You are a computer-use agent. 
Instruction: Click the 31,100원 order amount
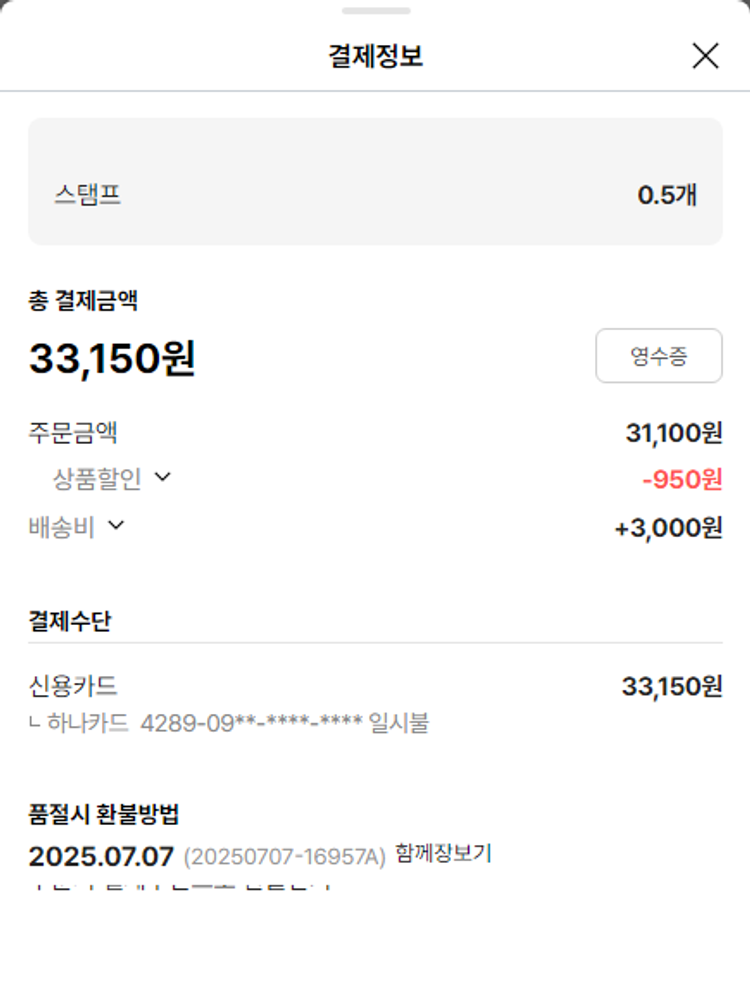[x=673, y=433]
